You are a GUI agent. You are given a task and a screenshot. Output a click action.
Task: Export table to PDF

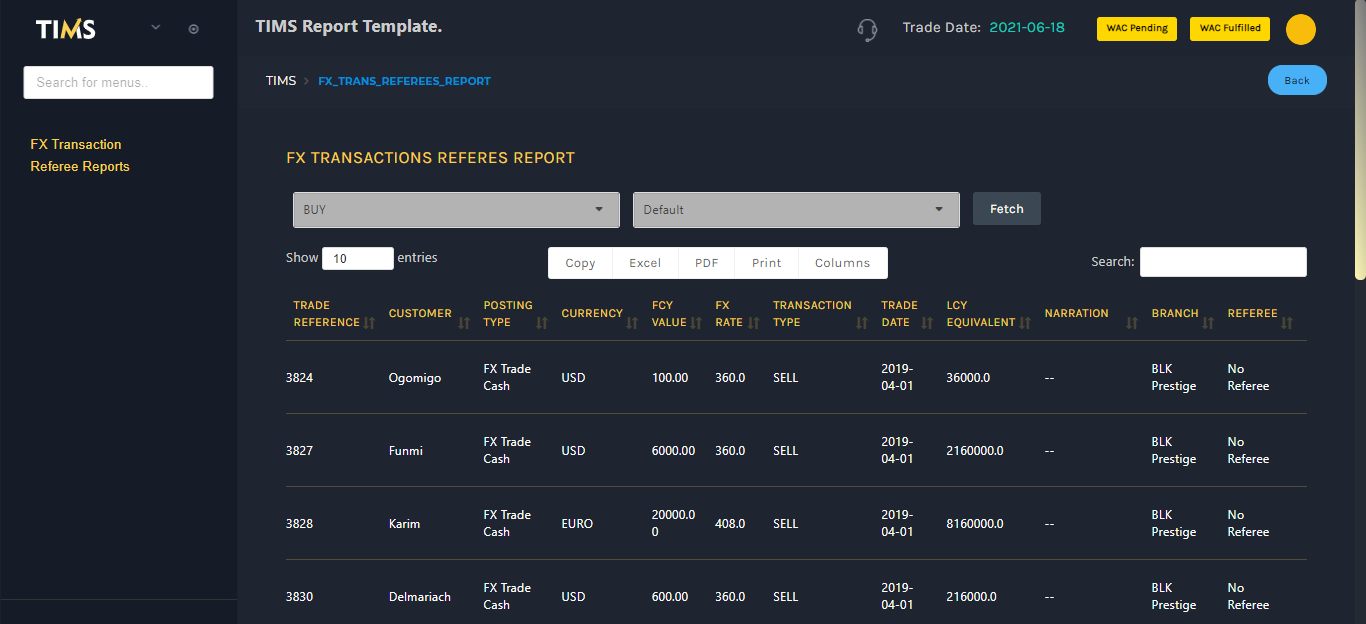click(x=707, y=263)
